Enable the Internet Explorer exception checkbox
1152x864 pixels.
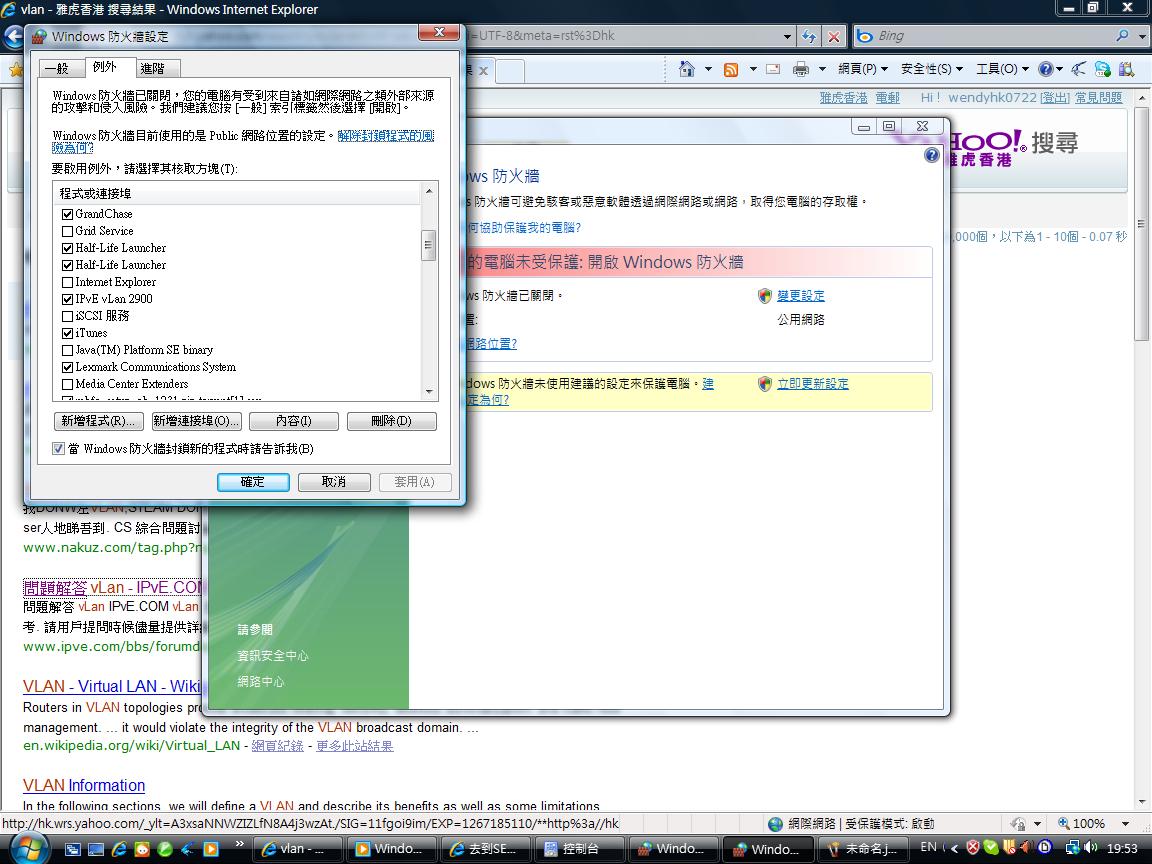click(68, 282)
